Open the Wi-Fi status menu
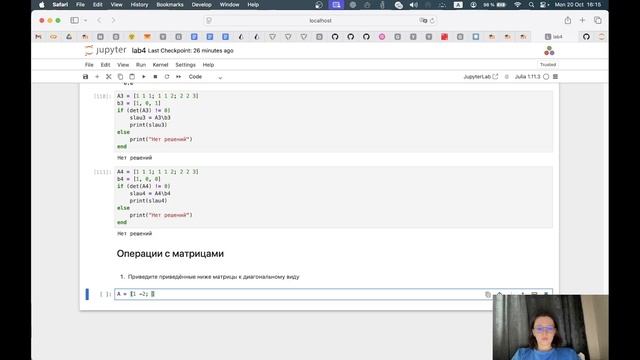Viewport: 640px width, 360px height. 518,5
